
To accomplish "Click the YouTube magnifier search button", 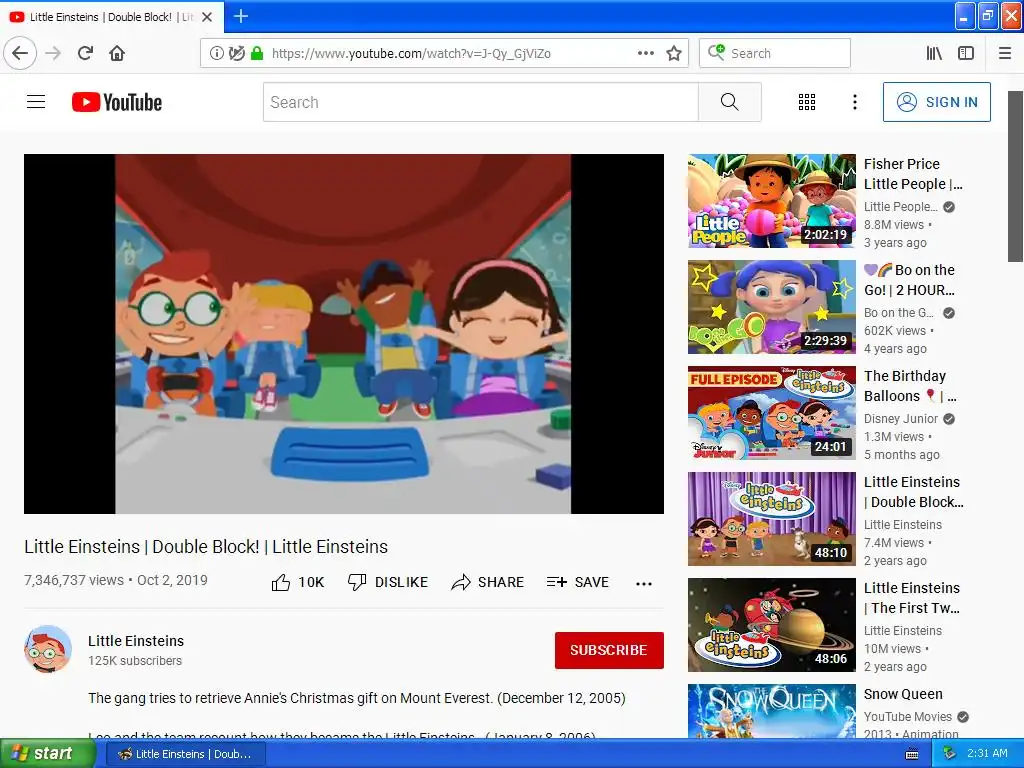I will coord(729,102).
